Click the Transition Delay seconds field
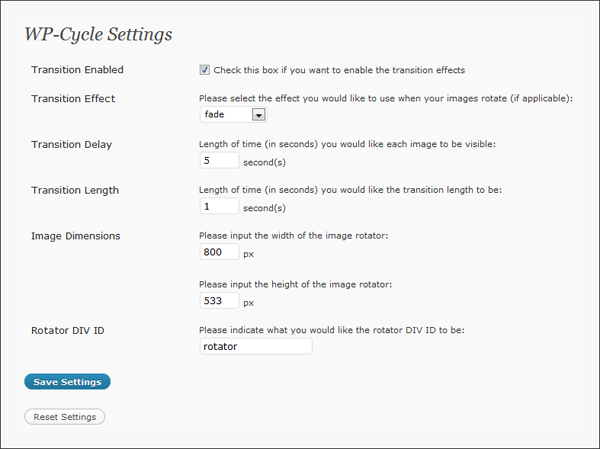 (219, 161)
